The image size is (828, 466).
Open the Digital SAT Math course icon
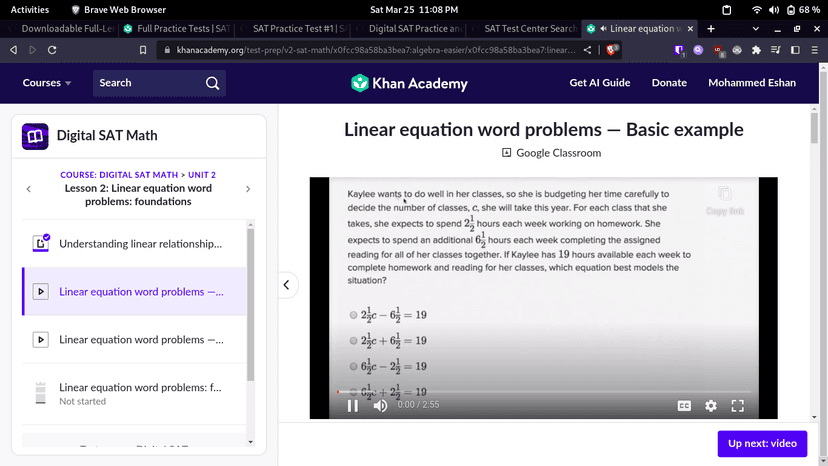35,136
